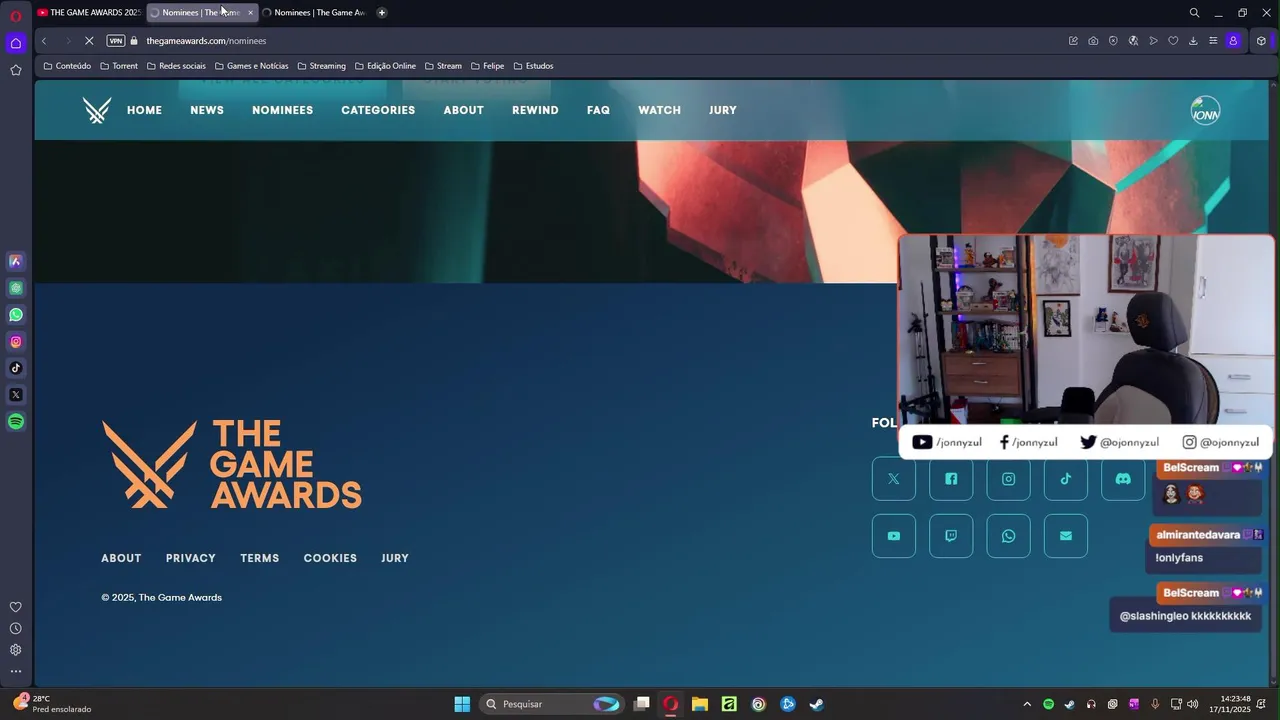The width and height of the screenshot is (1280, 720).
Task: Open Aria AI in Opera sidebar
Action: (x=16, y=261)
